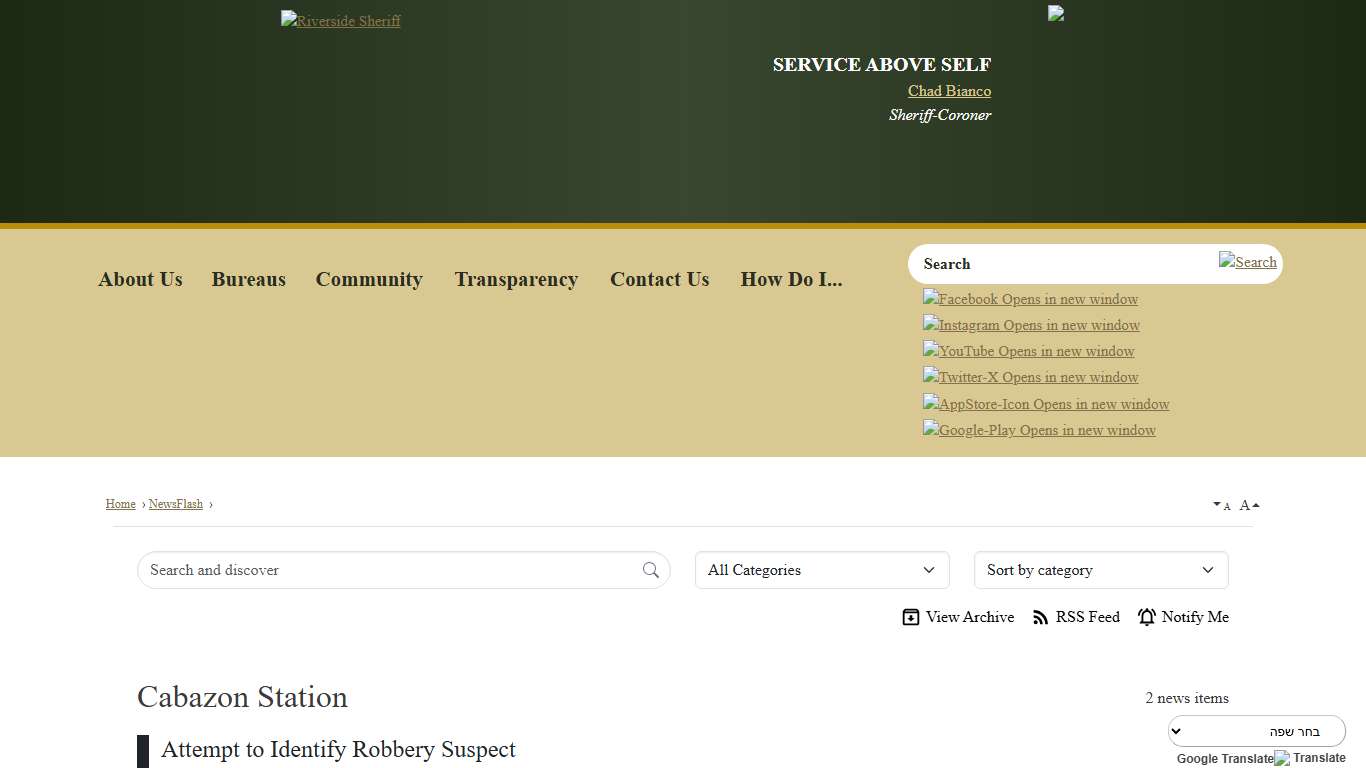The width and height of the screenshot is (1366, 768).
Task: Open the Instagram icon link
Action: (1030, 325)
